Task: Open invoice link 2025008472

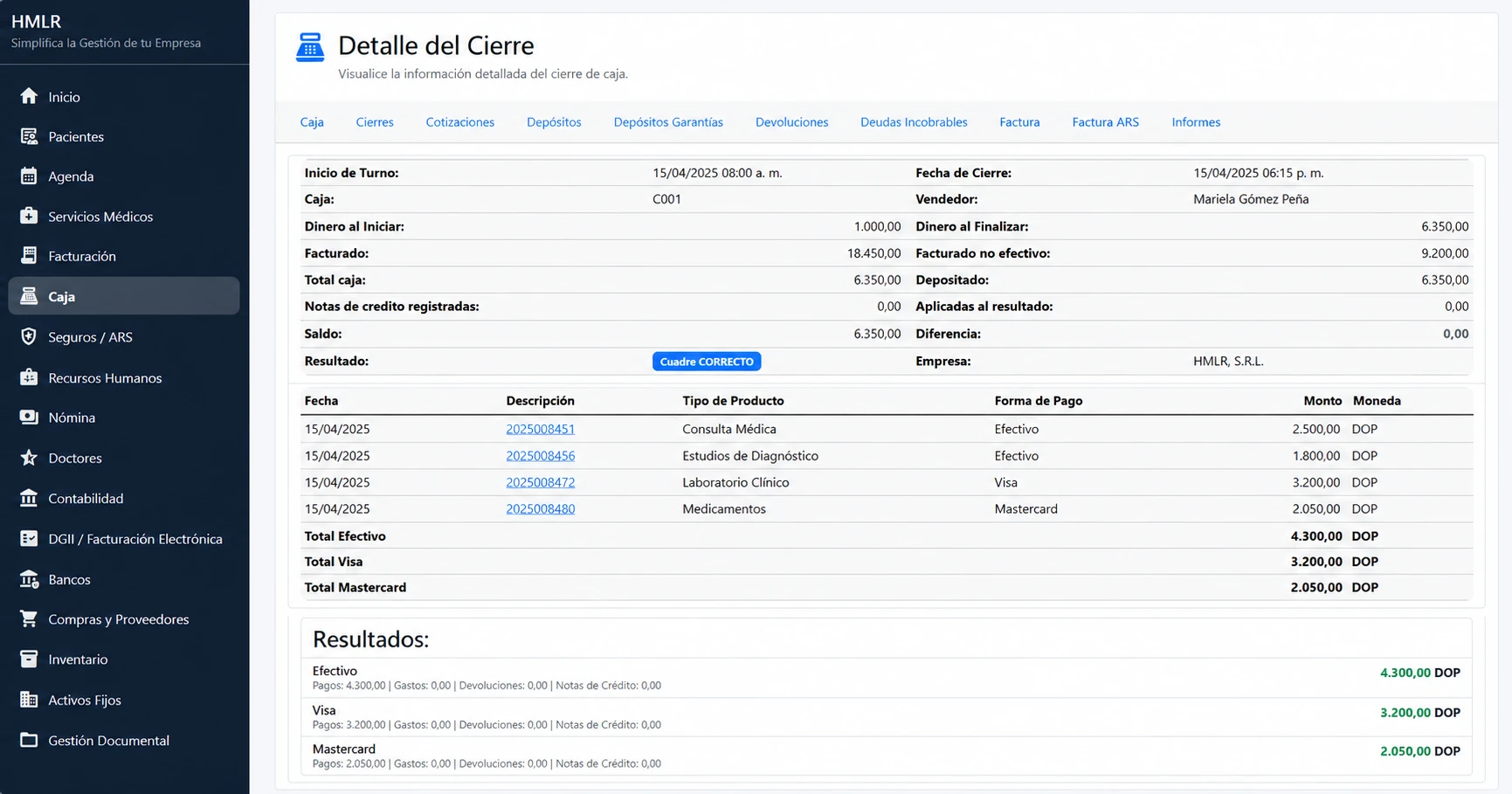Action: 541,482
